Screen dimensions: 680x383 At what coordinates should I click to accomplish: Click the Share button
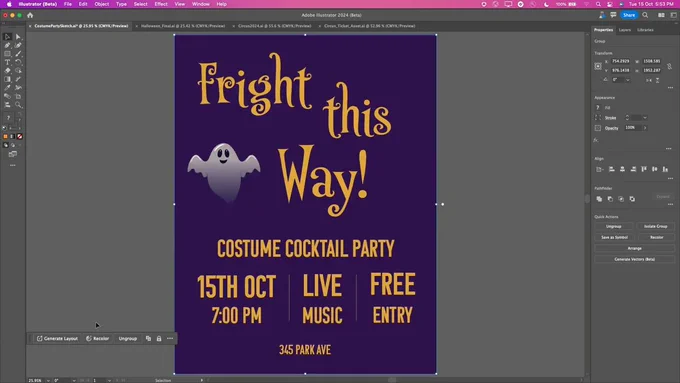pyautogui.click(x=629, y=15)
